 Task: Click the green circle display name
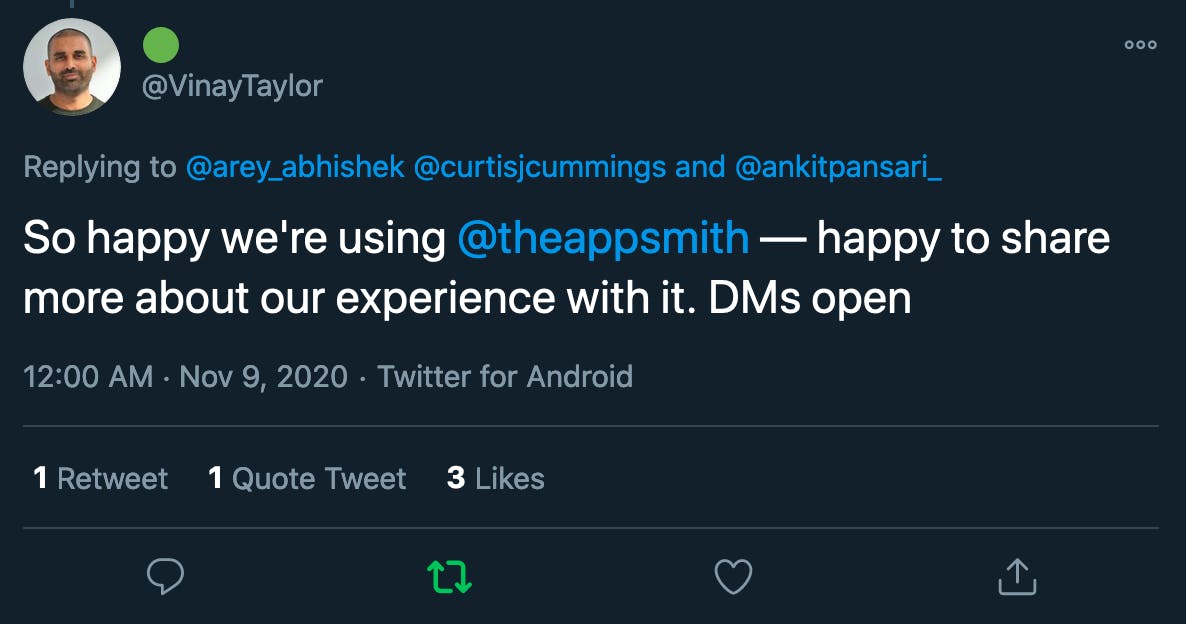pos(161,45)
